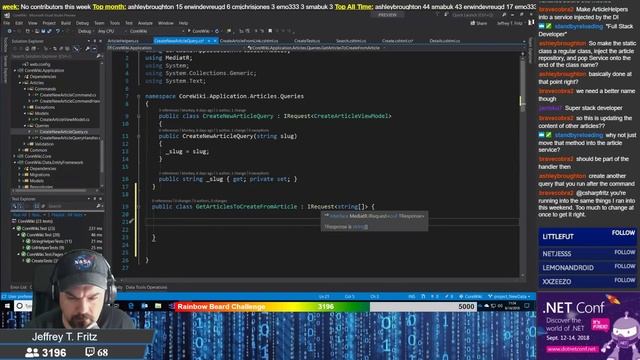Click the web.config file icon

point(25,64)
